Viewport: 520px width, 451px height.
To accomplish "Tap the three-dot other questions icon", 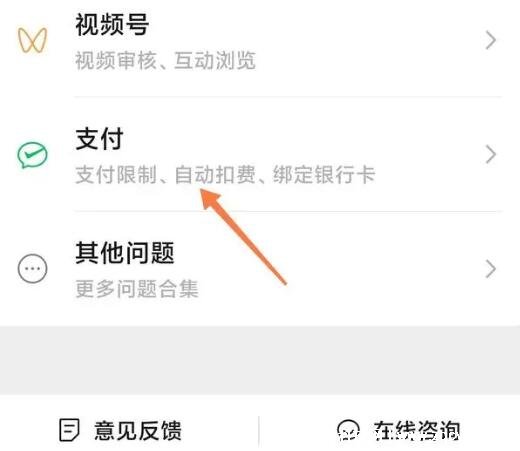I will click(32, 268).
